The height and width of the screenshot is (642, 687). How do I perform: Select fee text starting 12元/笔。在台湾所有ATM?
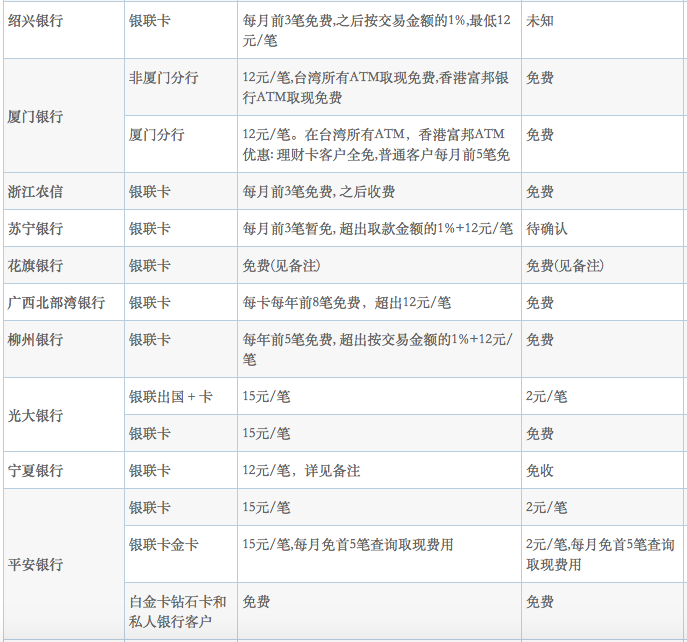click(376, 145)
